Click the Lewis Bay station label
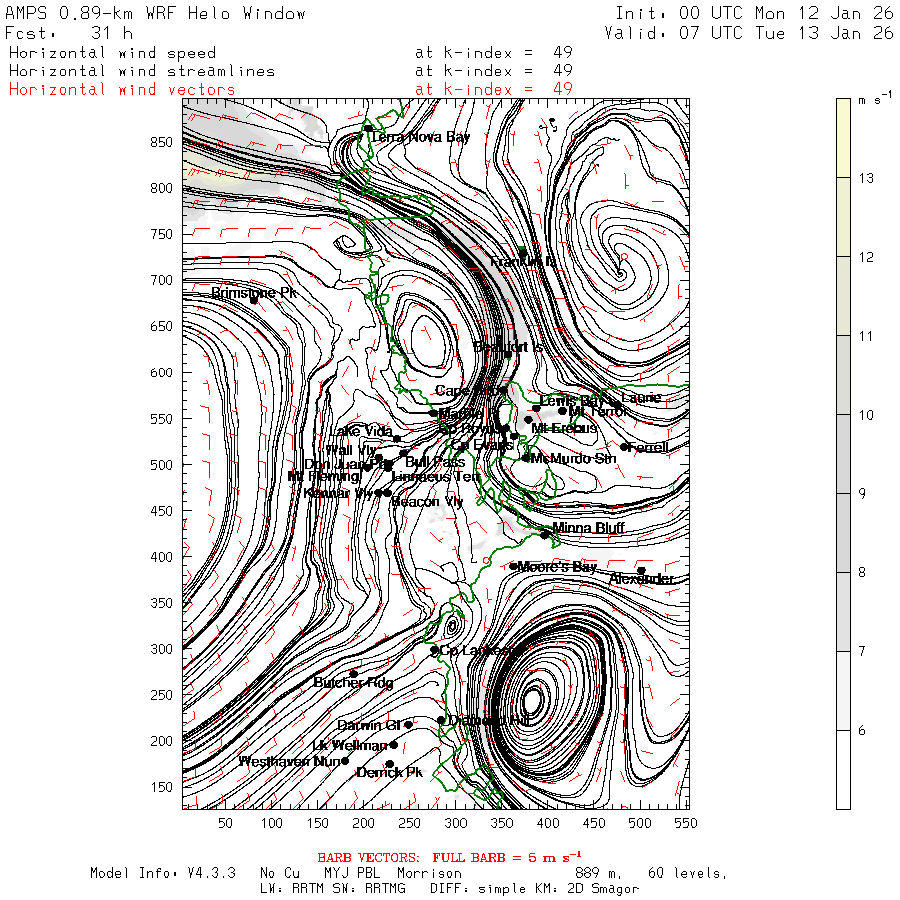The height and width of the screenshot is (900, 900). click(x=572, y=401)
